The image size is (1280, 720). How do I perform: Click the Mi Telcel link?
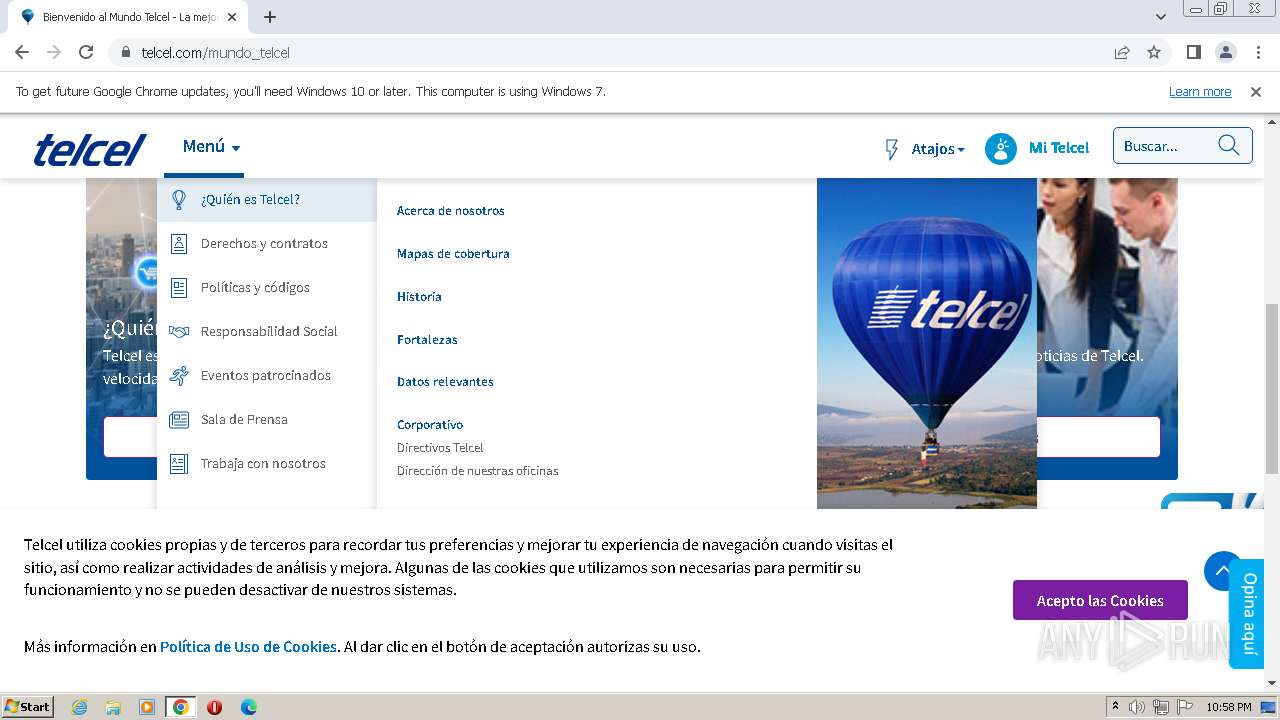1059,148
